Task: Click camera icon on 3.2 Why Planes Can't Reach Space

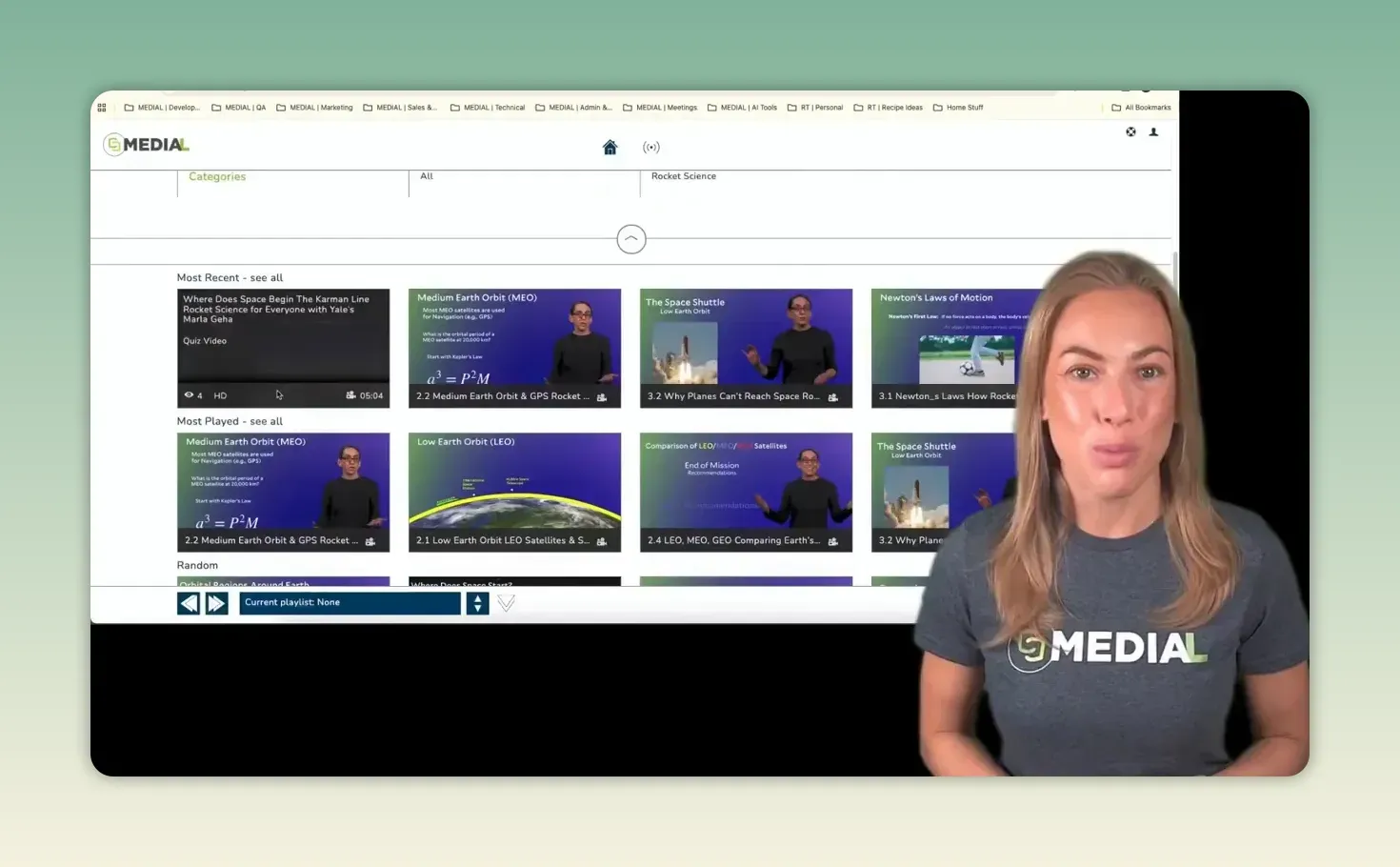Action: coord(833,396)
